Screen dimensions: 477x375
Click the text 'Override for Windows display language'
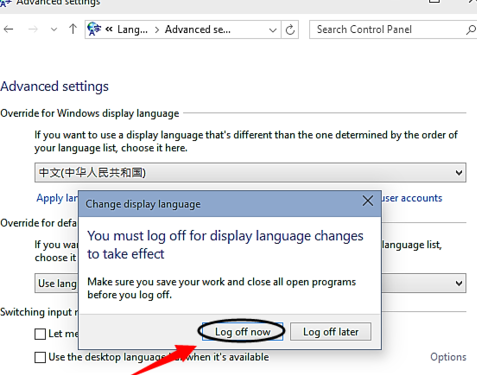[90, 114]
